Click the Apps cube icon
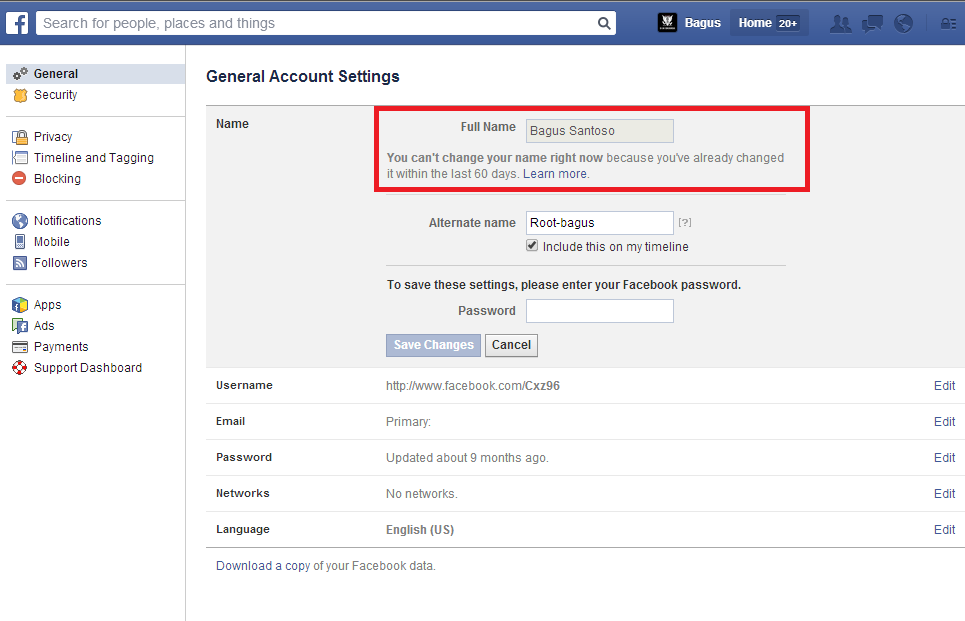Screen dimensions: 965x621 point(20,305)
